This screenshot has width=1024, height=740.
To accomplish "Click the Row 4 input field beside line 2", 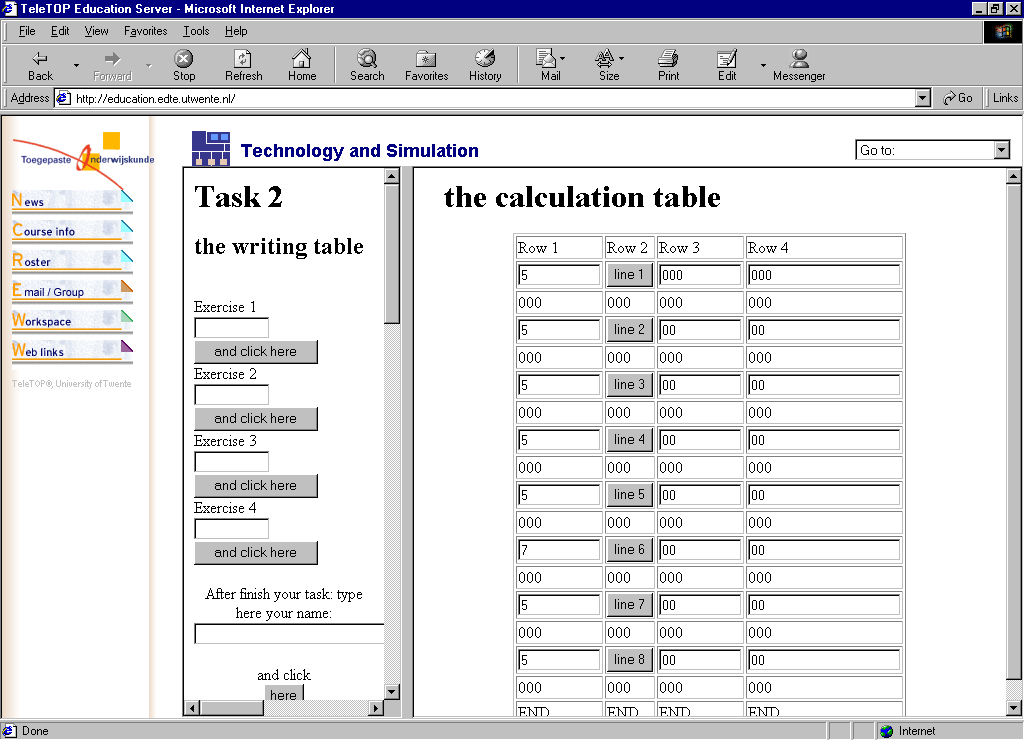I will pos(824,330).
